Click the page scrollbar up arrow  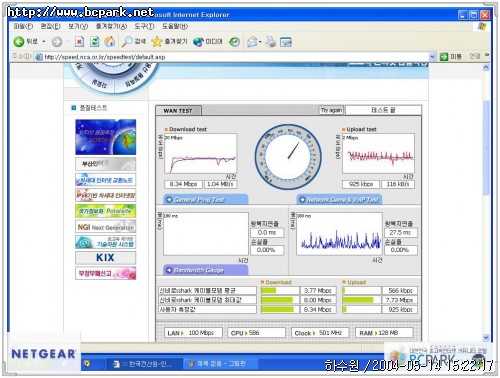click(486, 67)
